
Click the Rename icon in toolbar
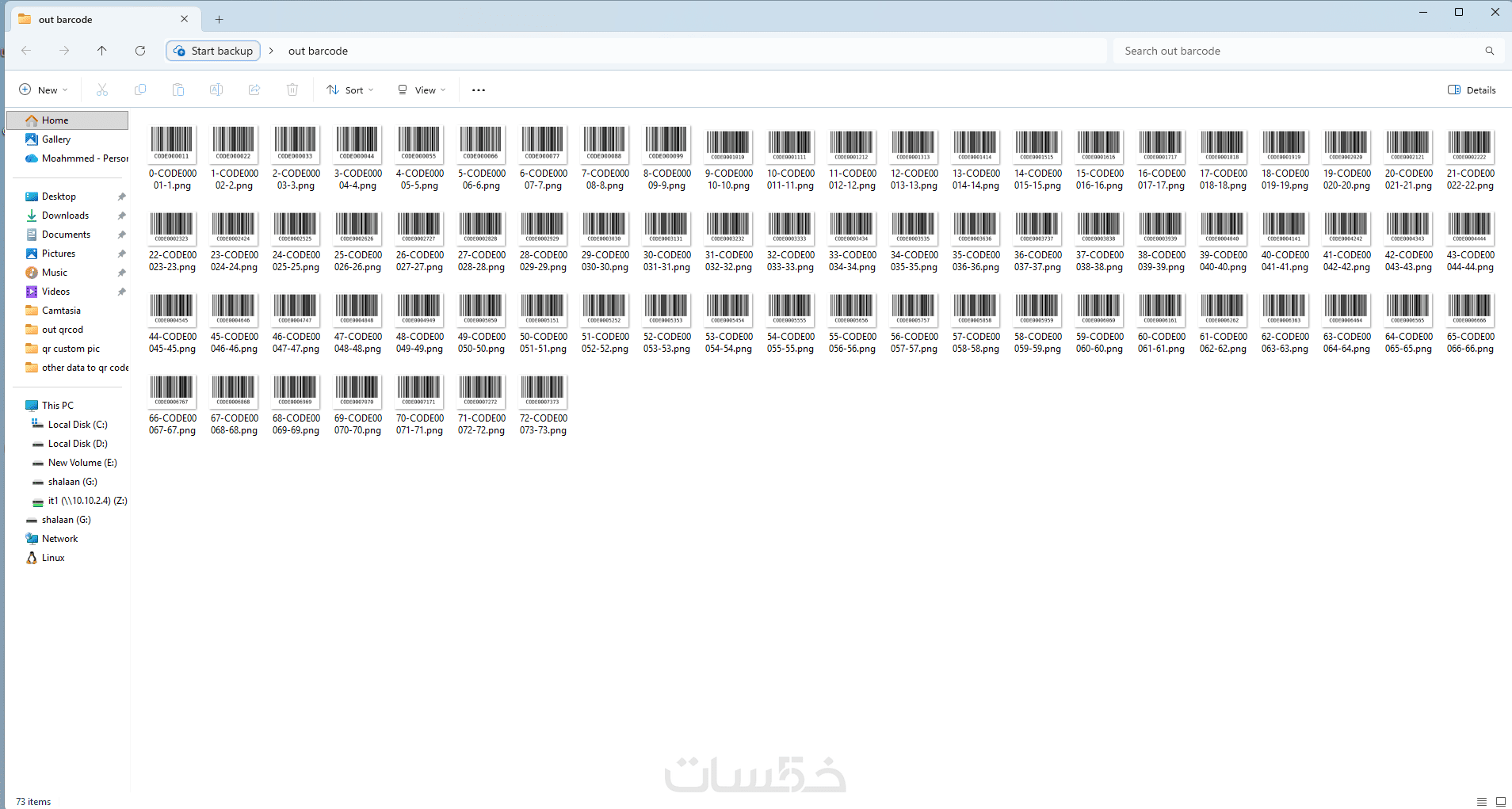click(216, 90)
